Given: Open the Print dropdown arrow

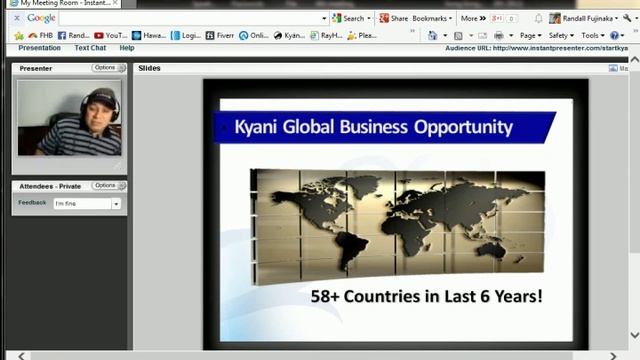Looking at the screenshot, I should pos(511,36).
